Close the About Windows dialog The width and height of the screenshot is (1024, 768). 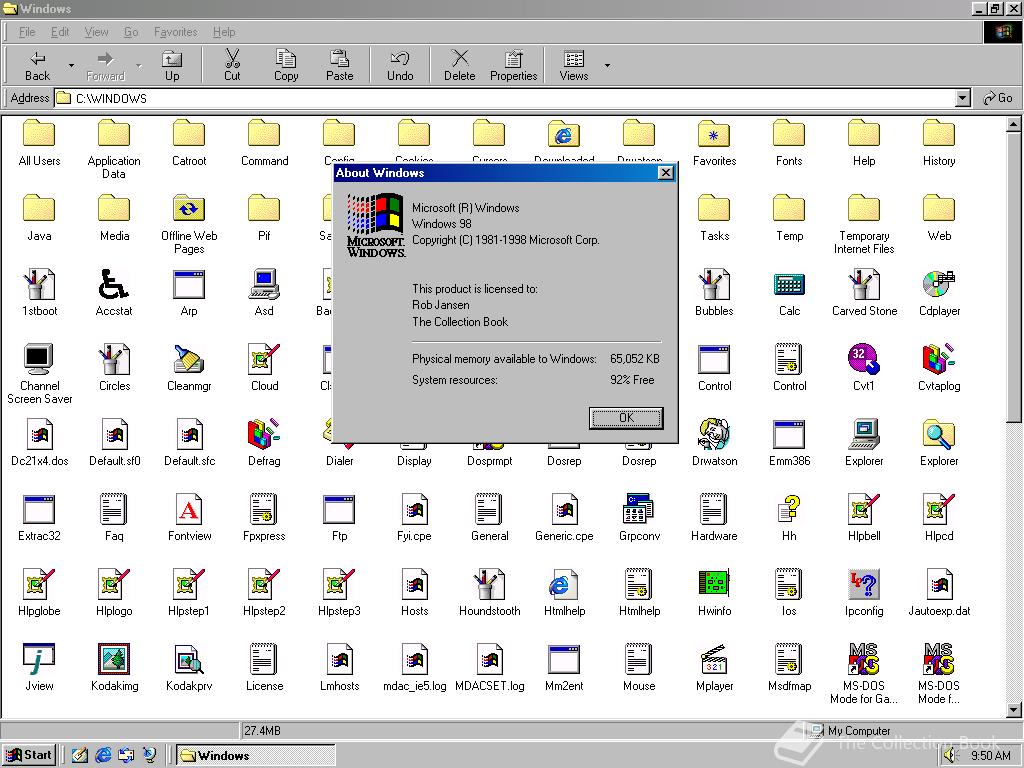pos(665,172)
